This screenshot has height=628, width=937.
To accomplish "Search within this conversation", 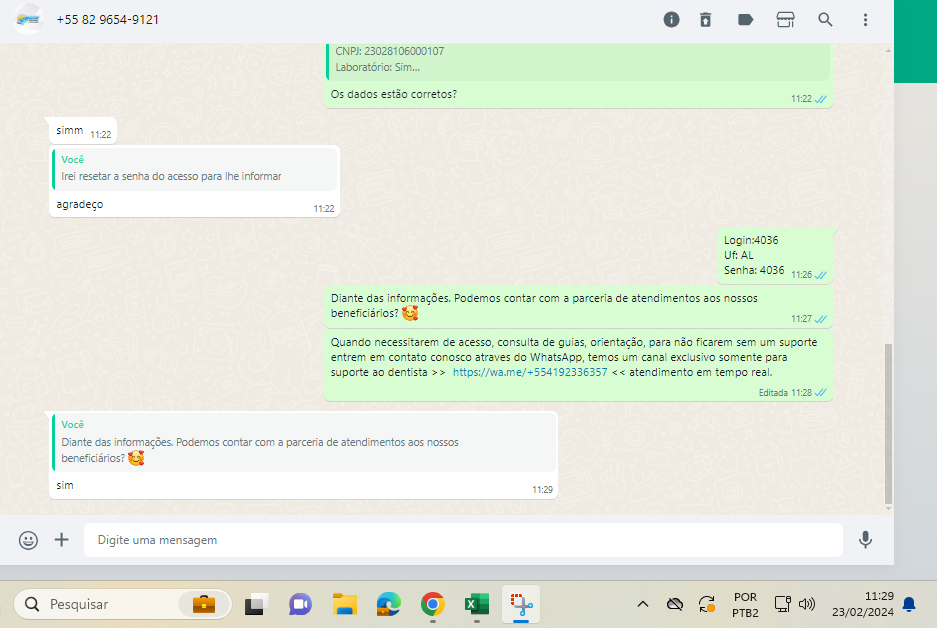I will tap(825, 20).
